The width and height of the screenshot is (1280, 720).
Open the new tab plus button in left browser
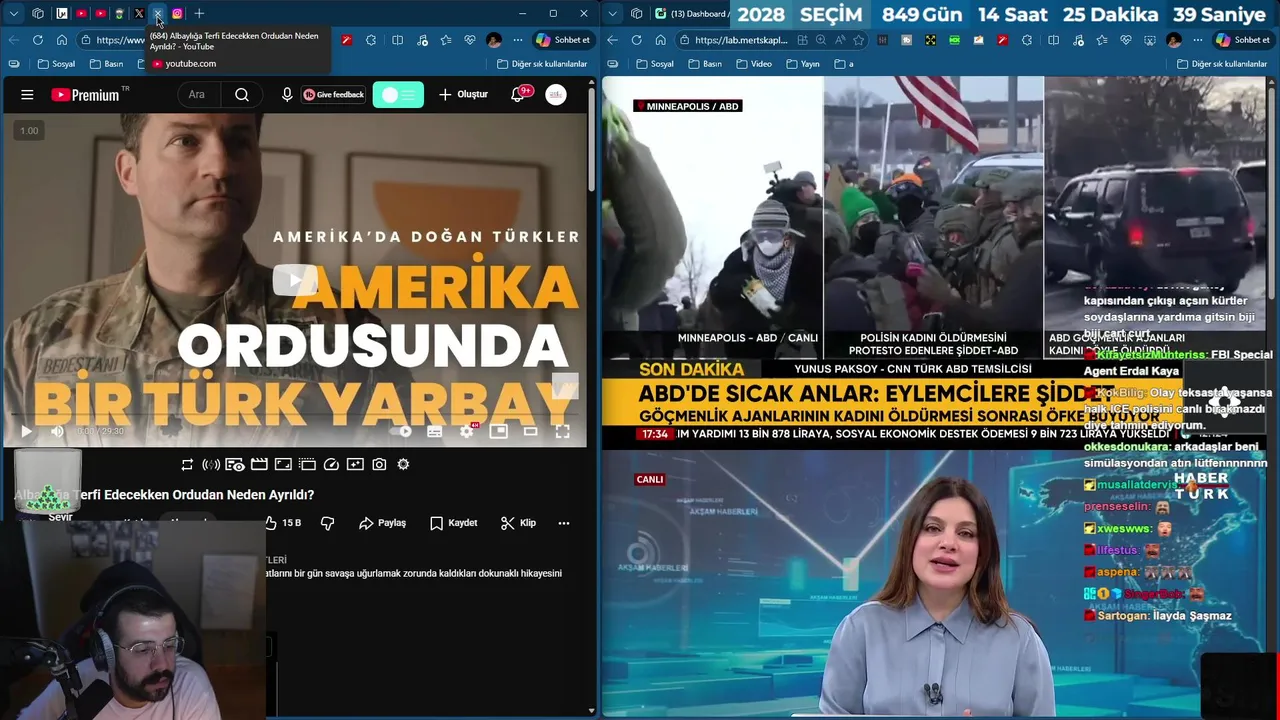click(199, 14)
